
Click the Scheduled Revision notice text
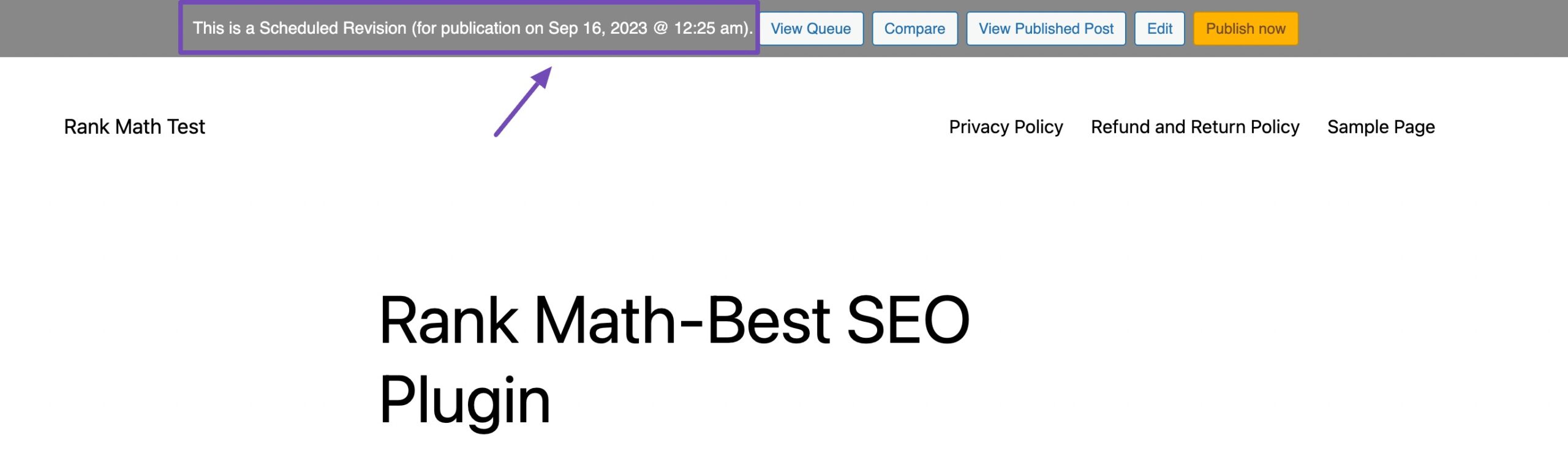[472, 28]
